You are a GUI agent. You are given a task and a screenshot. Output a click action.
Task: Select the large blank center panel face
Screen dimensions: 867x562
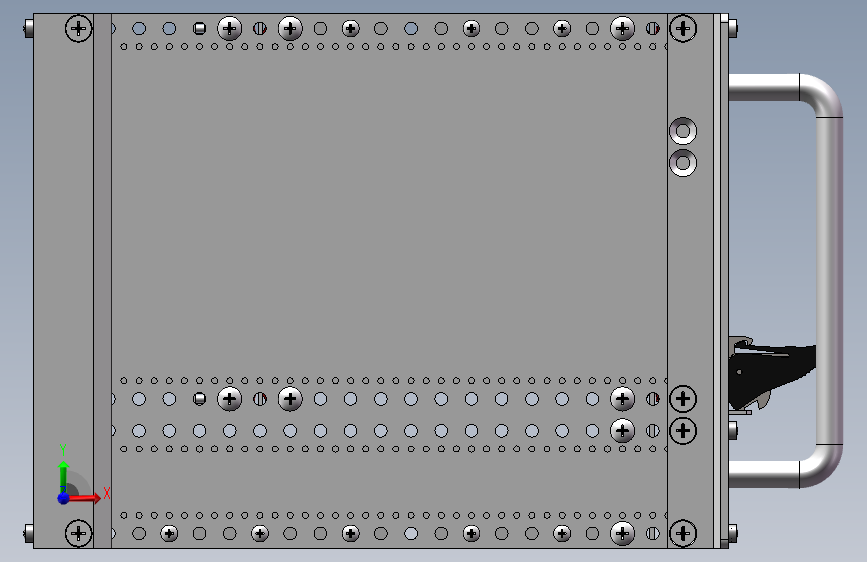[x=389, y=213]
